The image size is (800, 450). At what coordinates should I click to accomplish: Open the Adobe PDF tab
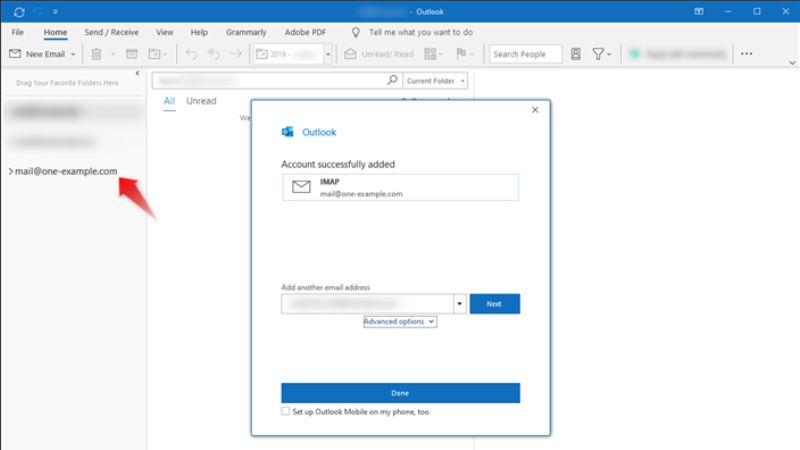tap(305, 32)
